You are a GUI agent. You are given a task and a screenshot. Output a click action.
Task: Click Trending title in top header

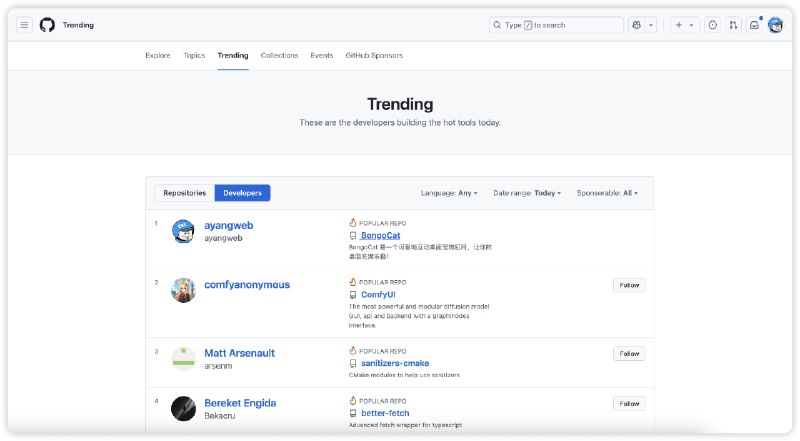coord(78,25)
